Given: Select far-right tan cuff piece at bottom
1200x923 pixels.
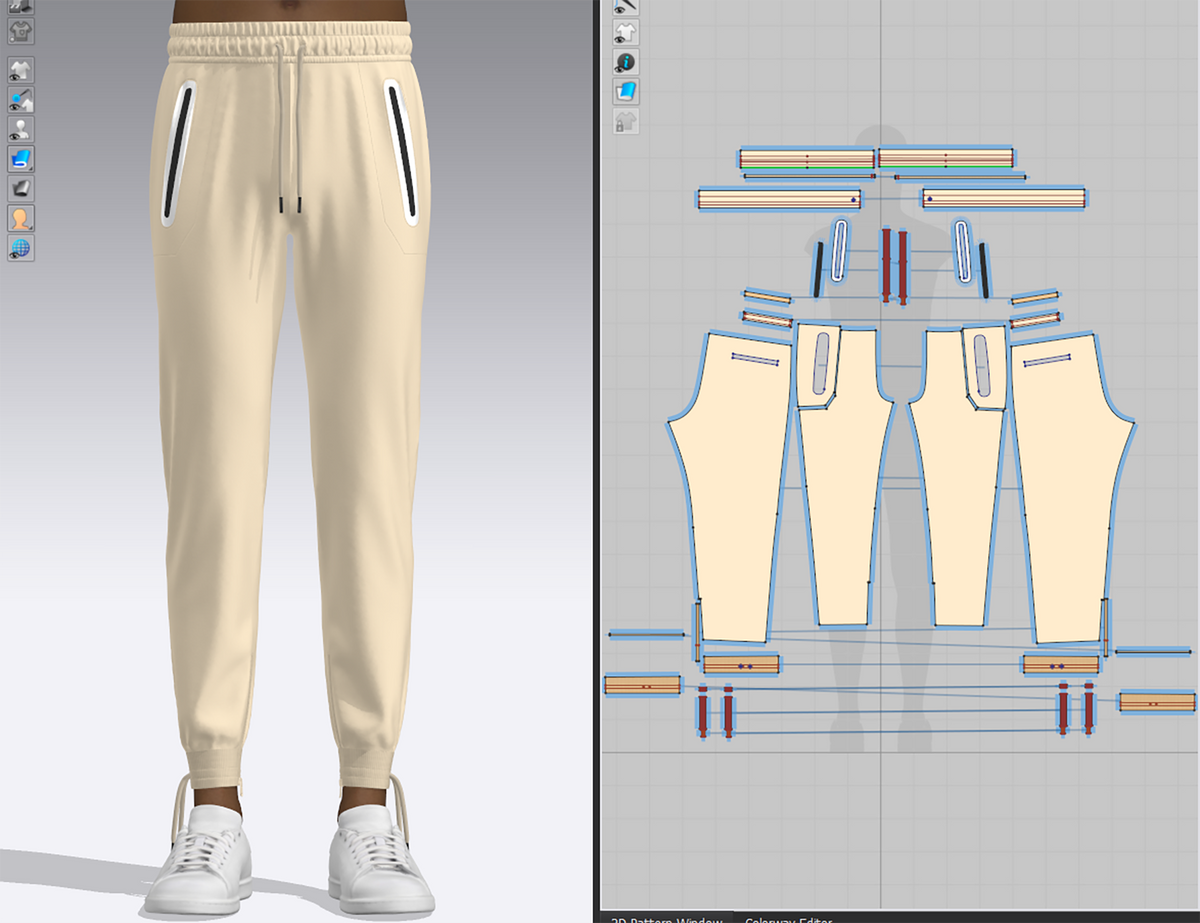Looking at the screenshot, I should [1157, 702].
